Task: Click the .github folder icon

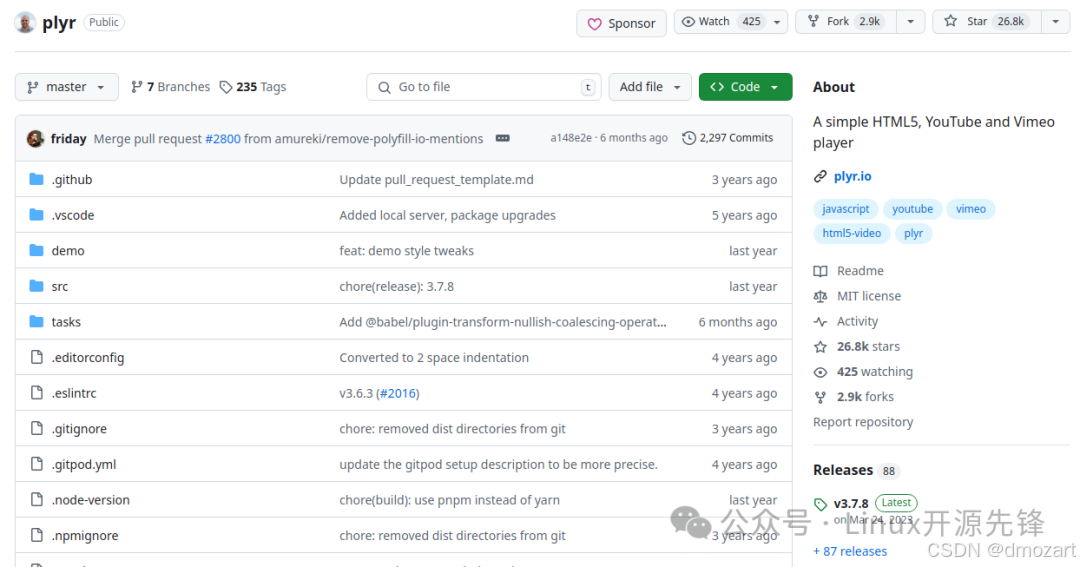Action: [x=37, y=179]
